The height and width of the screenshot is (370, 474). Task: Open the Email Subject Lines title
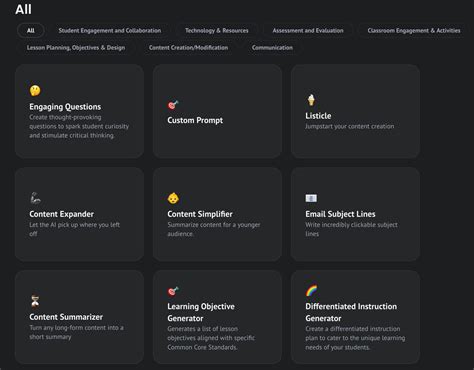tap(340, 214)
